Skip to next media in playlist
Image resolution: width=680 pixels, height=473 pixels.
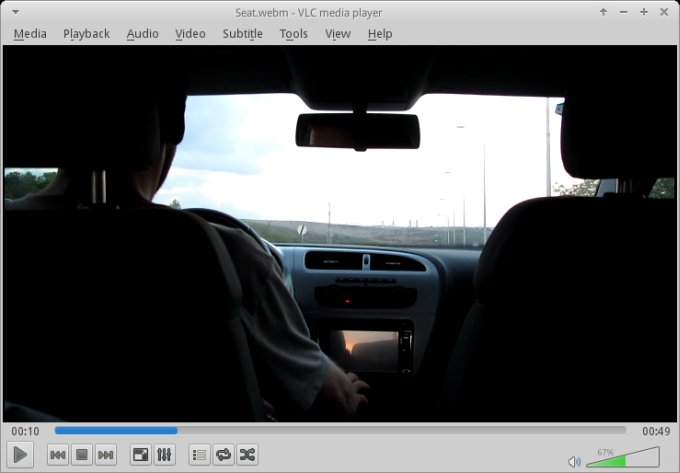point(105,455)
